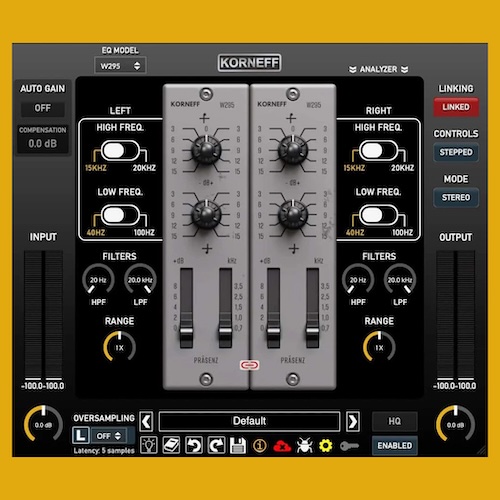
Task: Expand the ANALYZER section
Action: coord(378,69)
